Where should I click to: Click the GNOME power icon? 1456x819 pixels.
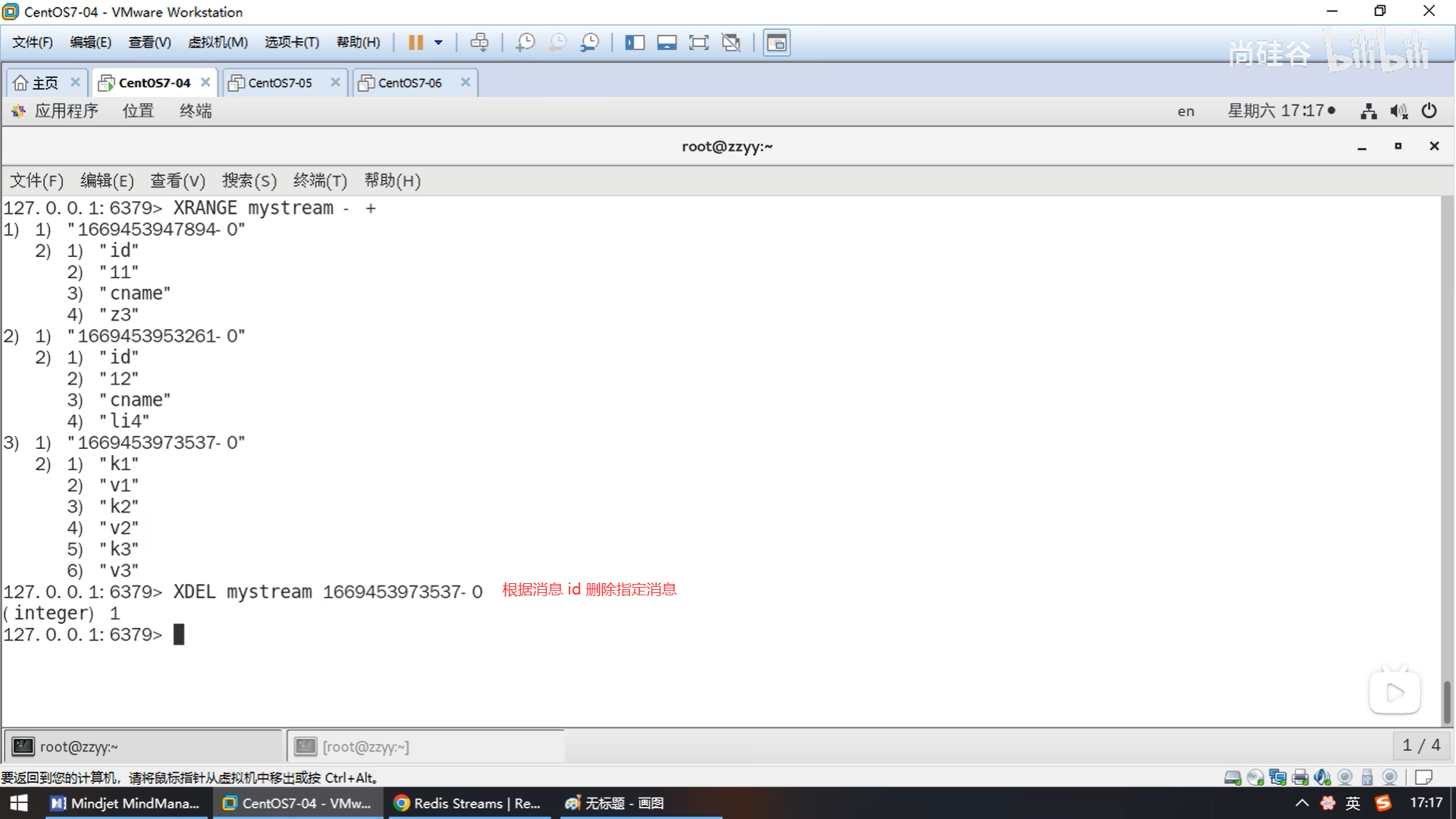point(1429,111)
